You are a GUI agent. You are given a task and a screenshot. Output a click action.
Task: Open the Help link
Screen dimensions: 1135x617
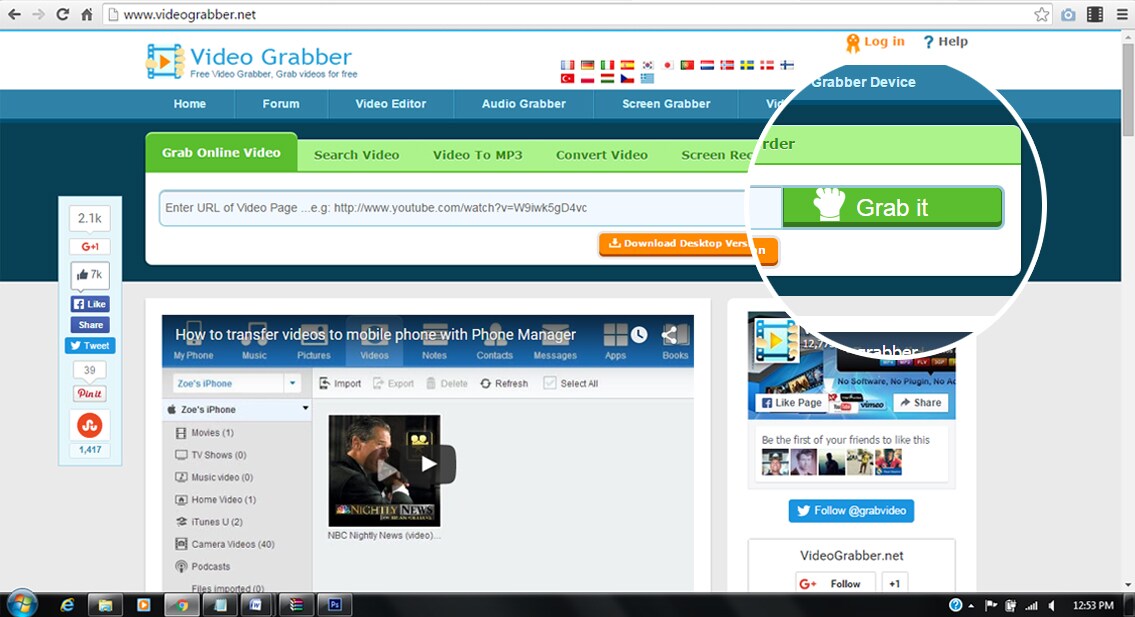tap(945, 42)
